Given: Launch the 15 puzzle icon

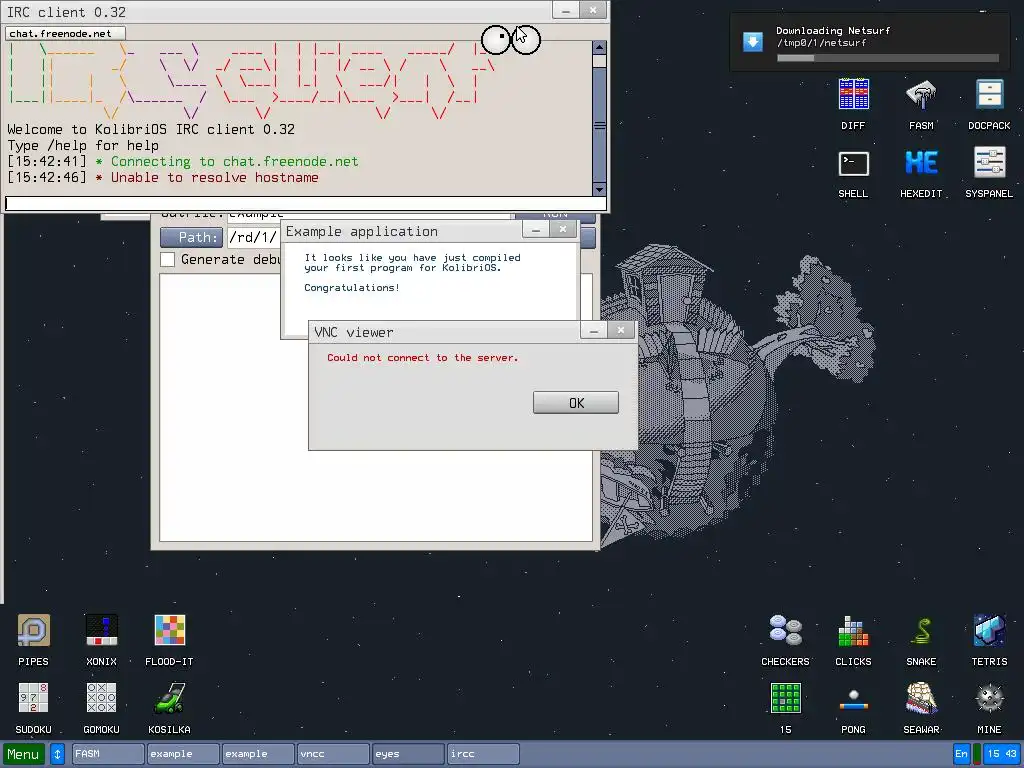Looking at the screenshot, I should (785, 698).
